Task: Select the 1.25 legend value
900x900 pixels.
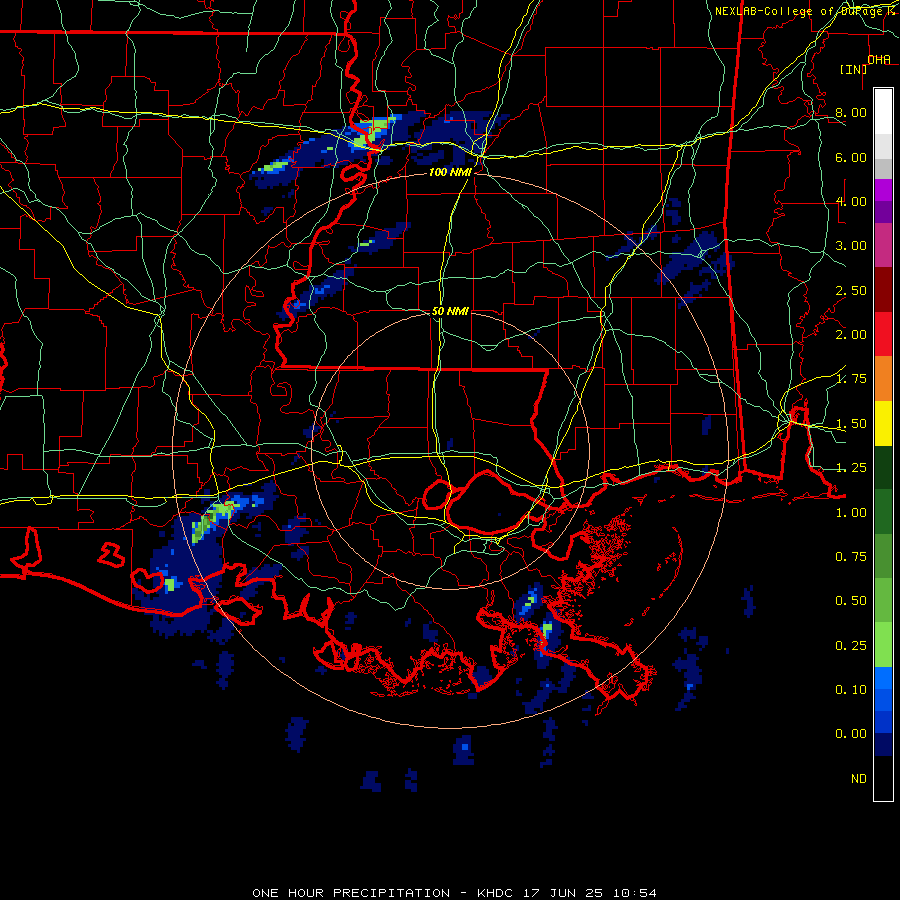Action: (x=851, y=468)
